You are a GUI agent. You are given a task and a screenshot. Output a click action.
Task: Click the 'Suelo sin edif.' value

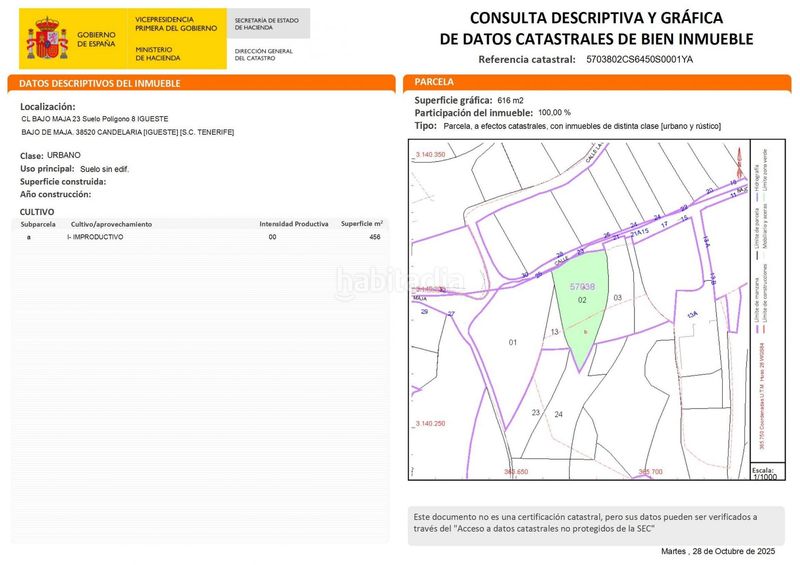(x=105, y=169)
